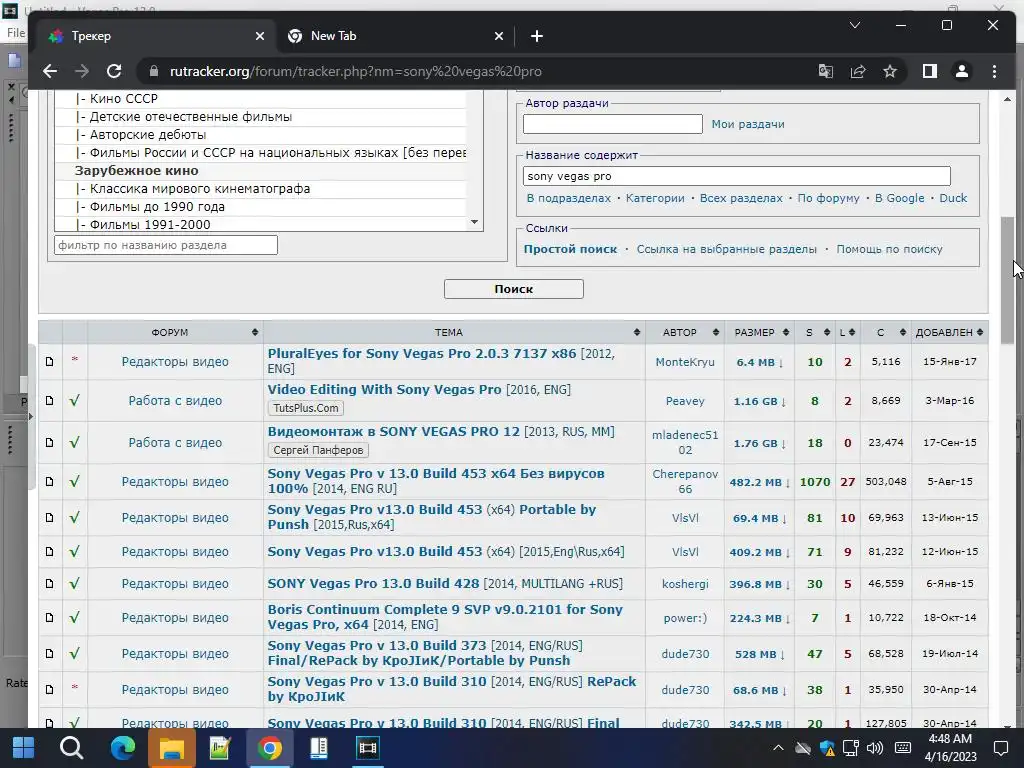The height and width of the screenshot is (768, 1024).
Task: Sort results by ФОРУМ column
Action: [175, 332]
